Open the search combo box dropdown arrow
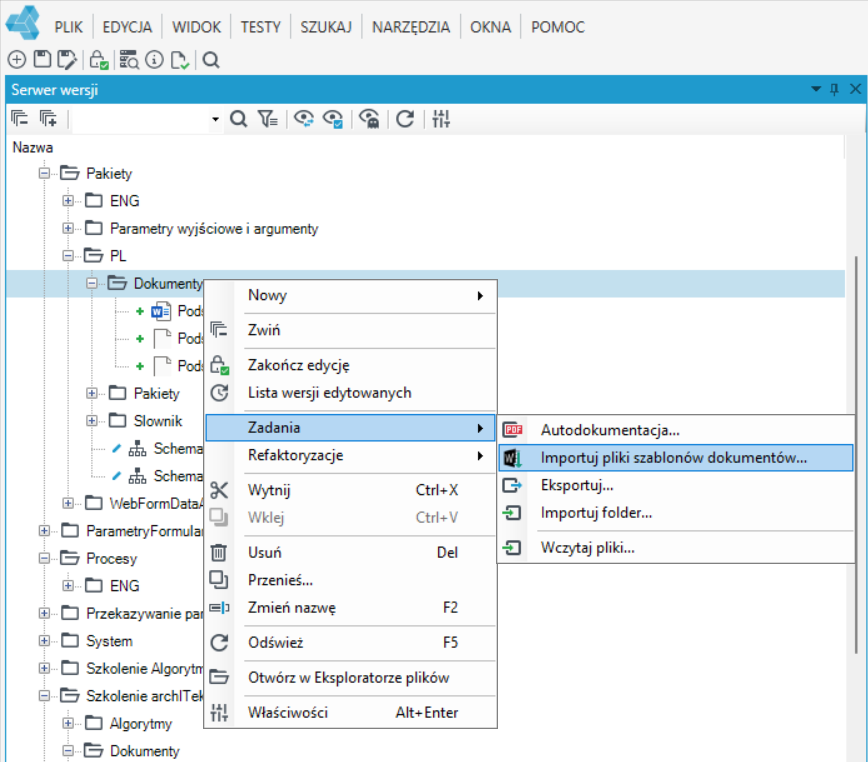 [x=215, y=119]
